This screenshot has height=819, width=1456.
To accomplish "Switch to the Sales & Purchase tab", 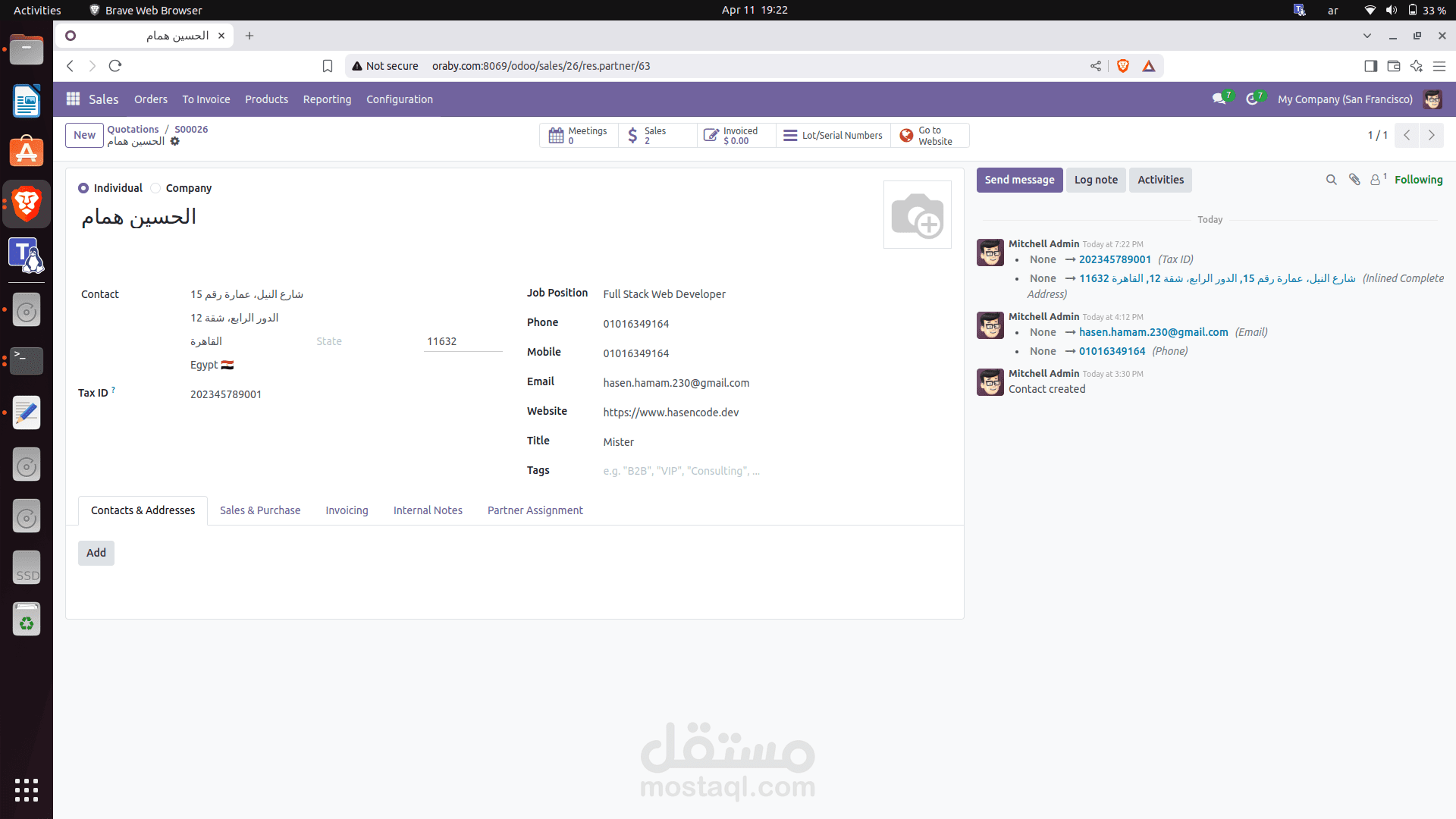I will (260, 510).
